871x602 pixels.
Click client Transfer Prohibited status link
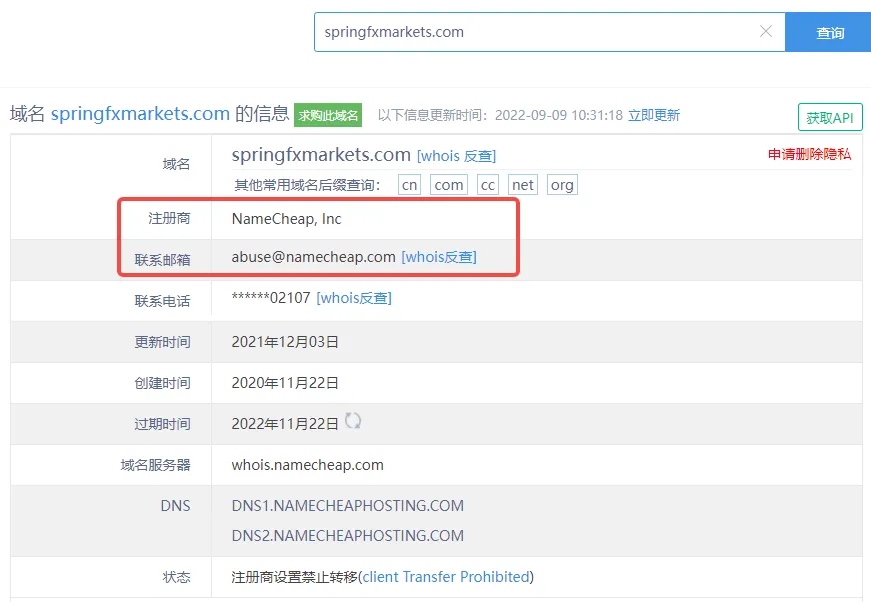coord(446,577)
